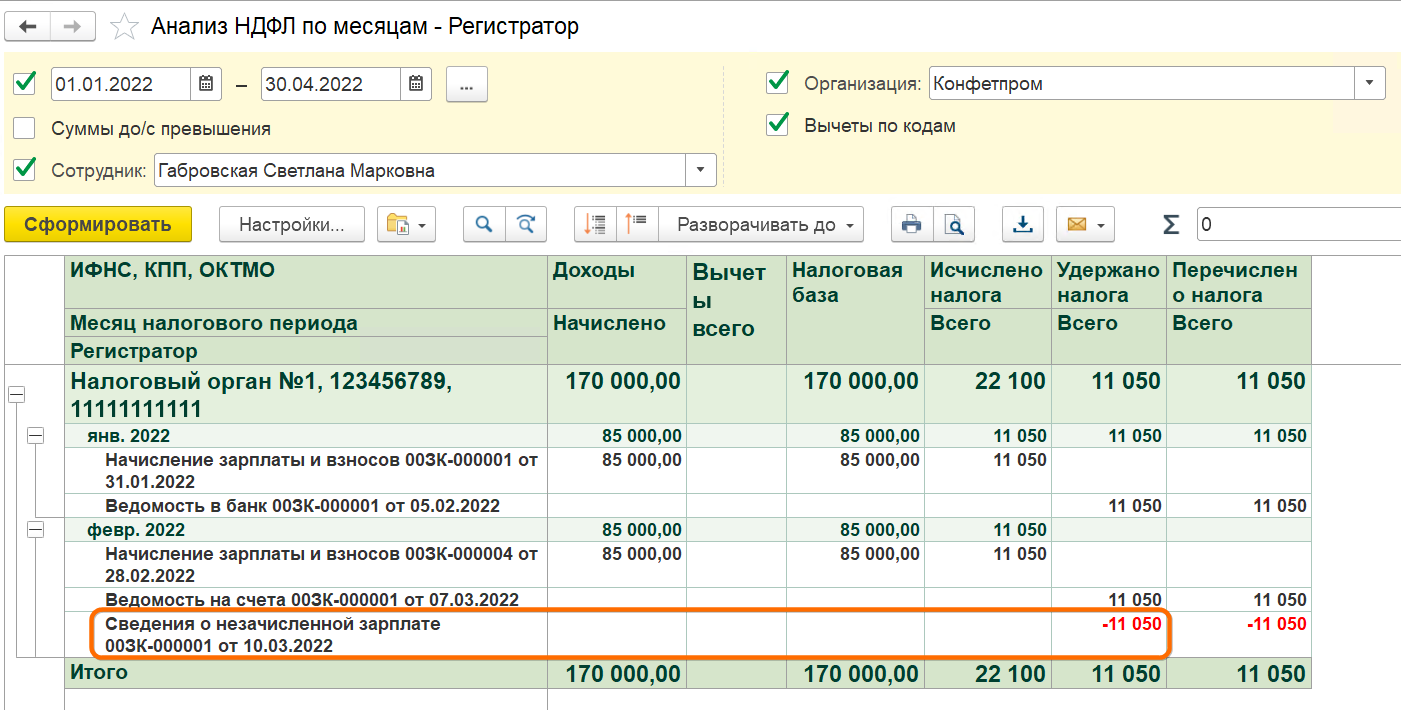Click the 'Перечислено налога' column header
The width and height of the screenshot is (1401, 710).
click(1239, 282)
